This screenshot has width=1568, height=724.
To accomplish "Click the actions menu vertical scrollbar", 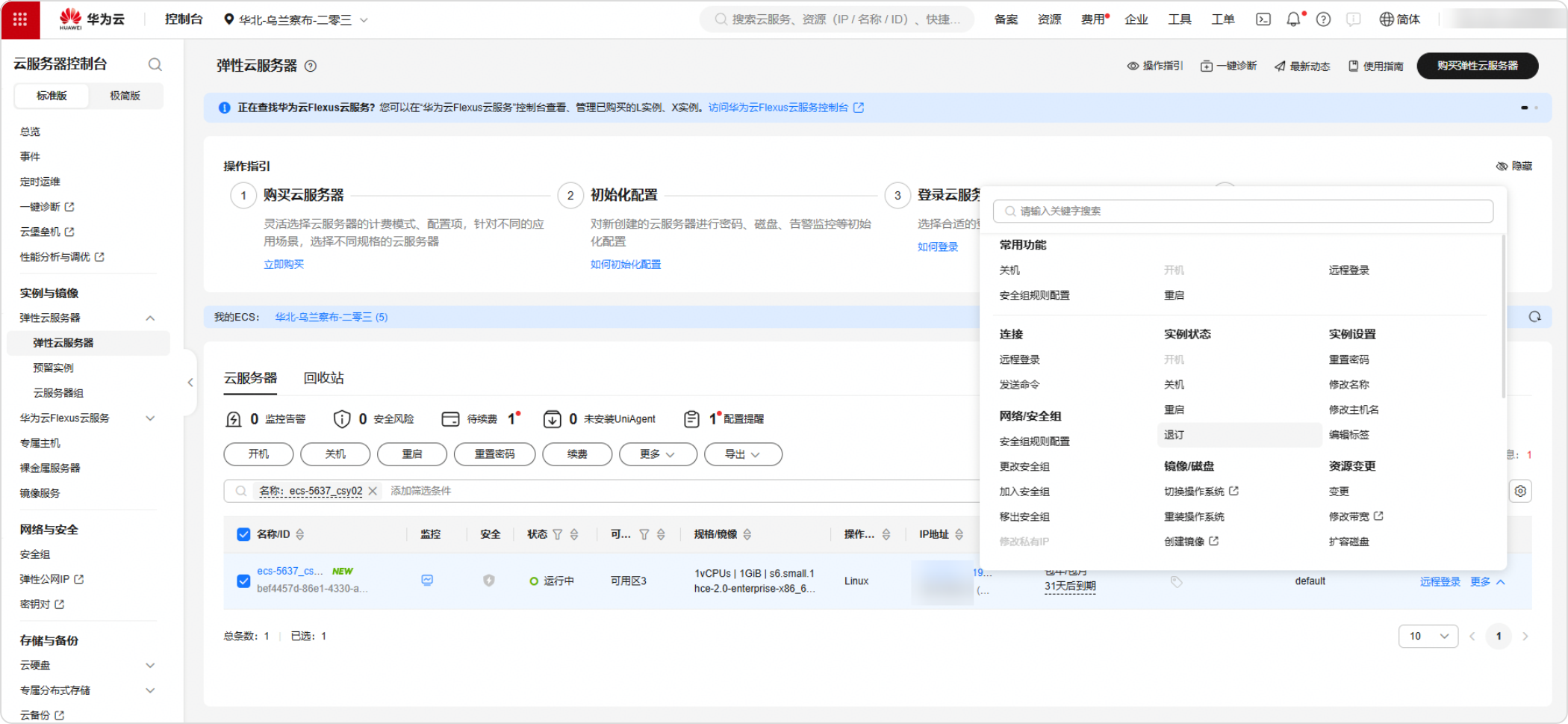I will 1503,317.
